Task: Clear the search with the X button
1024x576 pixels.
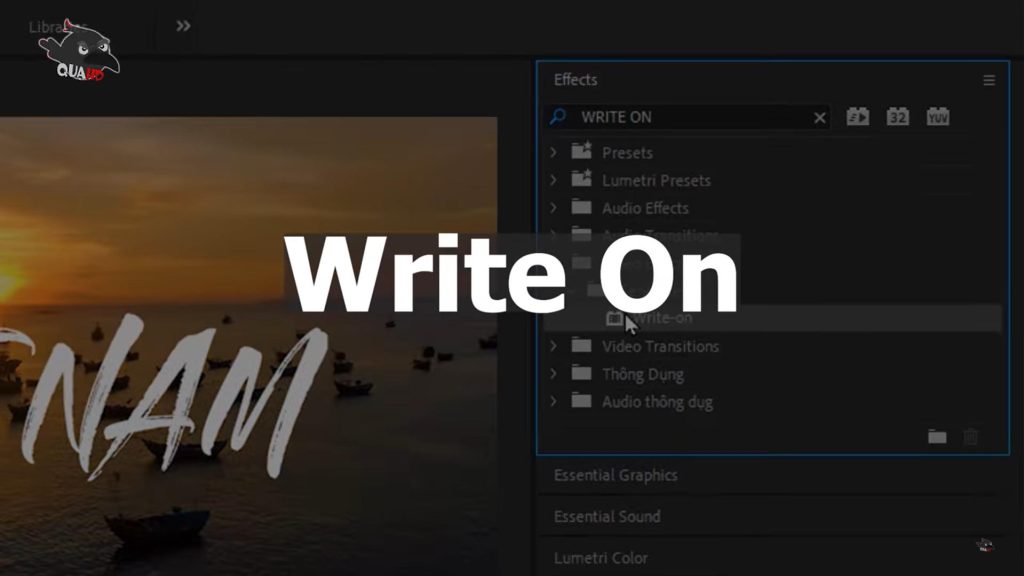Action: (818, 116)
